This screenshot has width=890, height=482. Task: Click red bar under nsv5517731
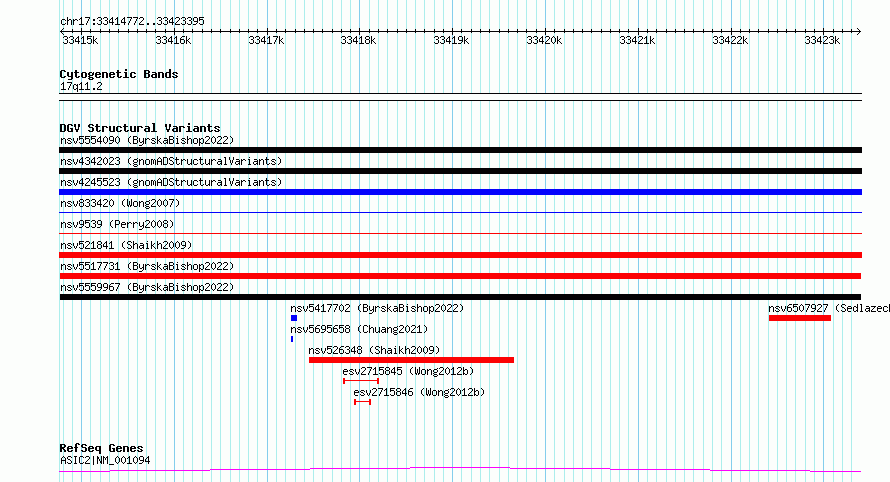(x=460, y=276)
